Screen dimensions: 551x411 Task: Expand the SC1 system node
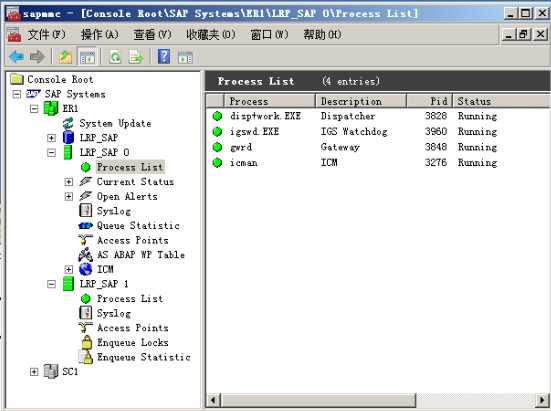click(34, 372)
